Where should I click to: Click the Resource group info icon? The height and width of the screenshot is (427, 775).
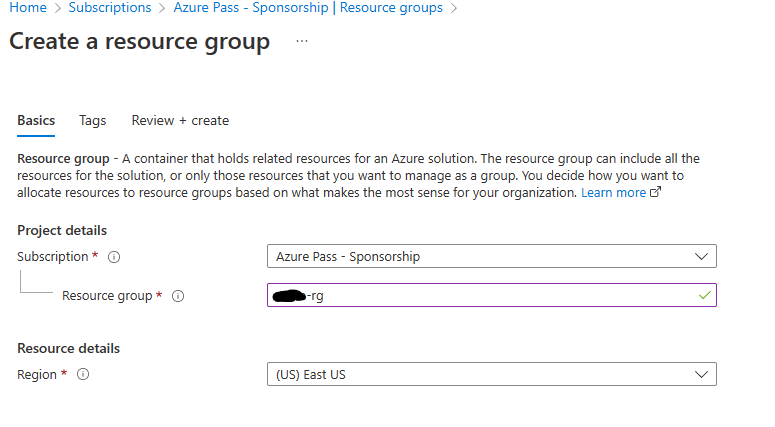179,296
